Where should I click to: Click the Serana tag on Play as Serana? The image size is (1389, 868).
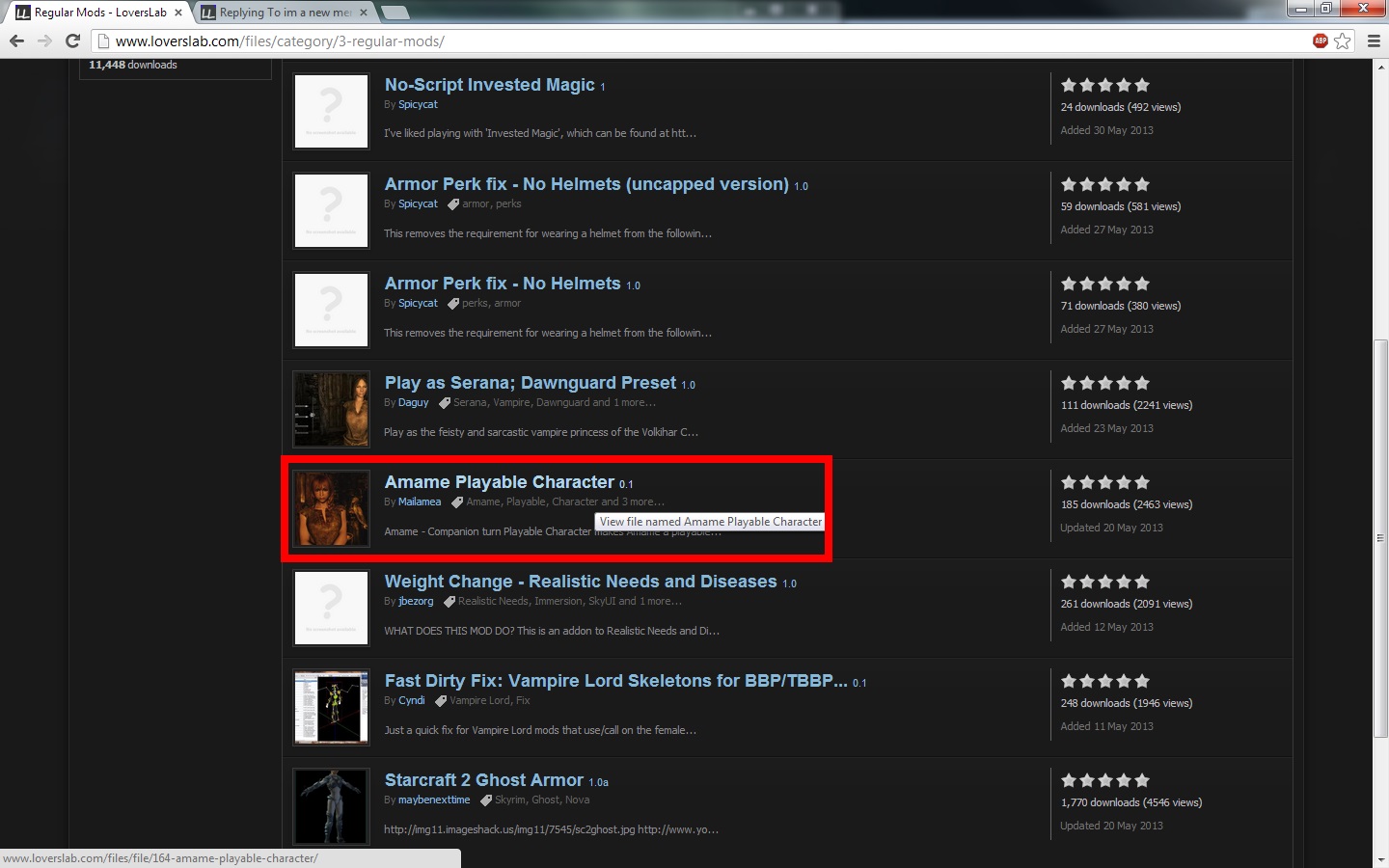(471, 402)
